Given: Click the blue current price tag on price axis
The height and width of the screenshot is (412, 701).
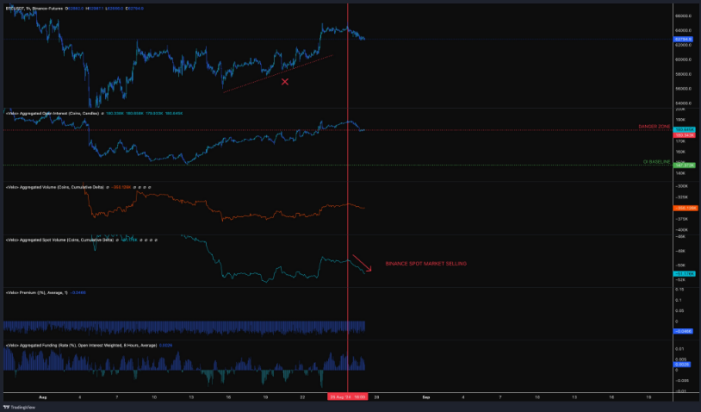Looking at the screenshot, I should point(685,39).
